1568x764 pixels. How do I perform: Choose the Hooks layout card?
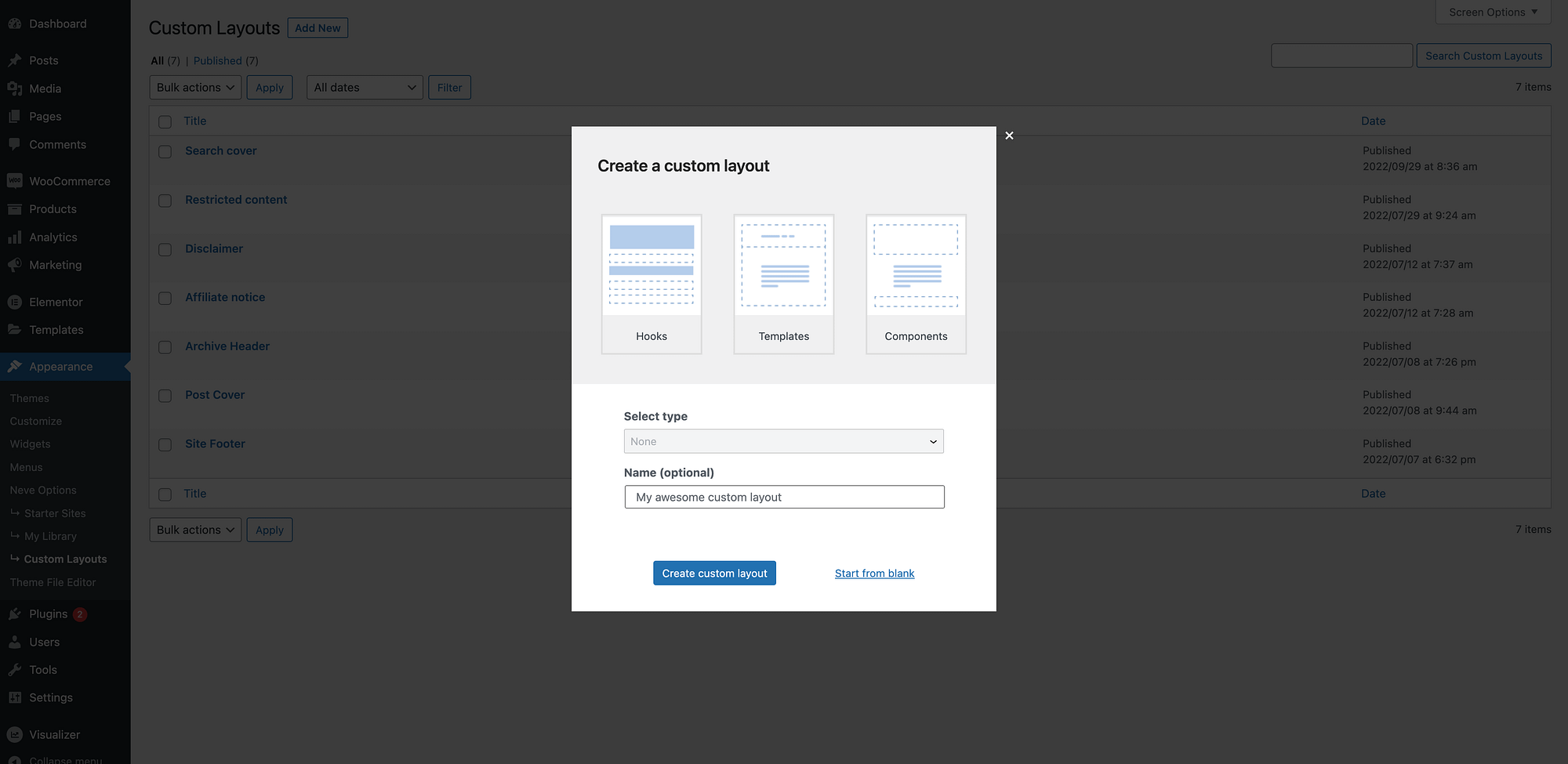click(652, 284)
